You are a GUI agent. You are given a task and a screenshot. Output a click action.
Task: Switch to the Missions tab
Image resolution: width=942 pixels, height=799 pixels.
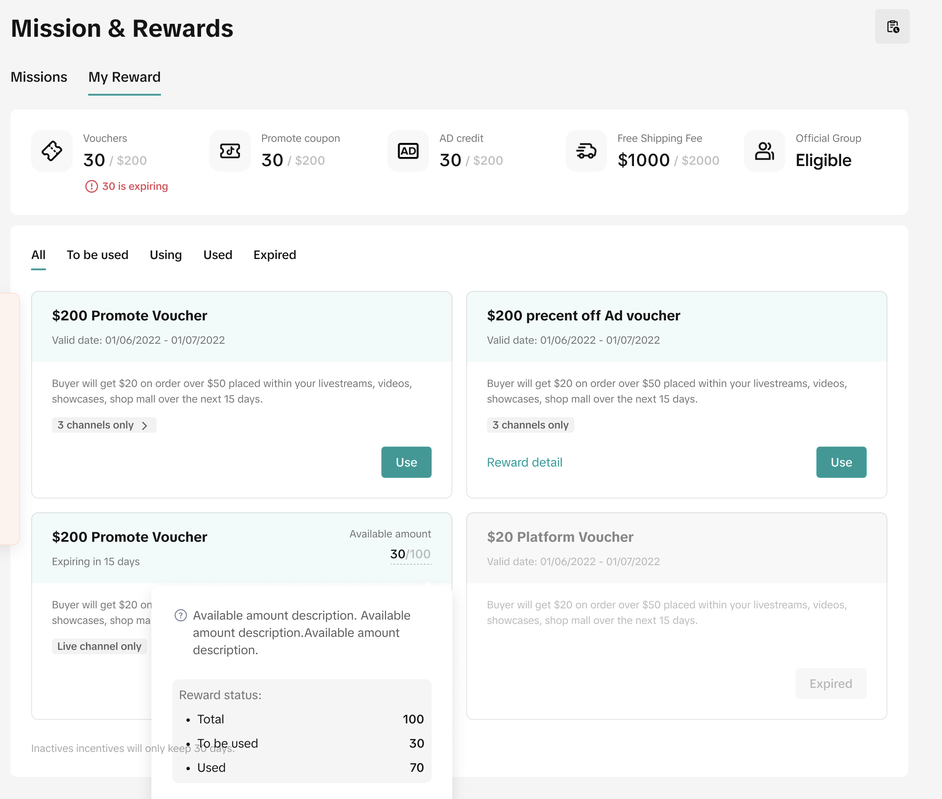39,77
